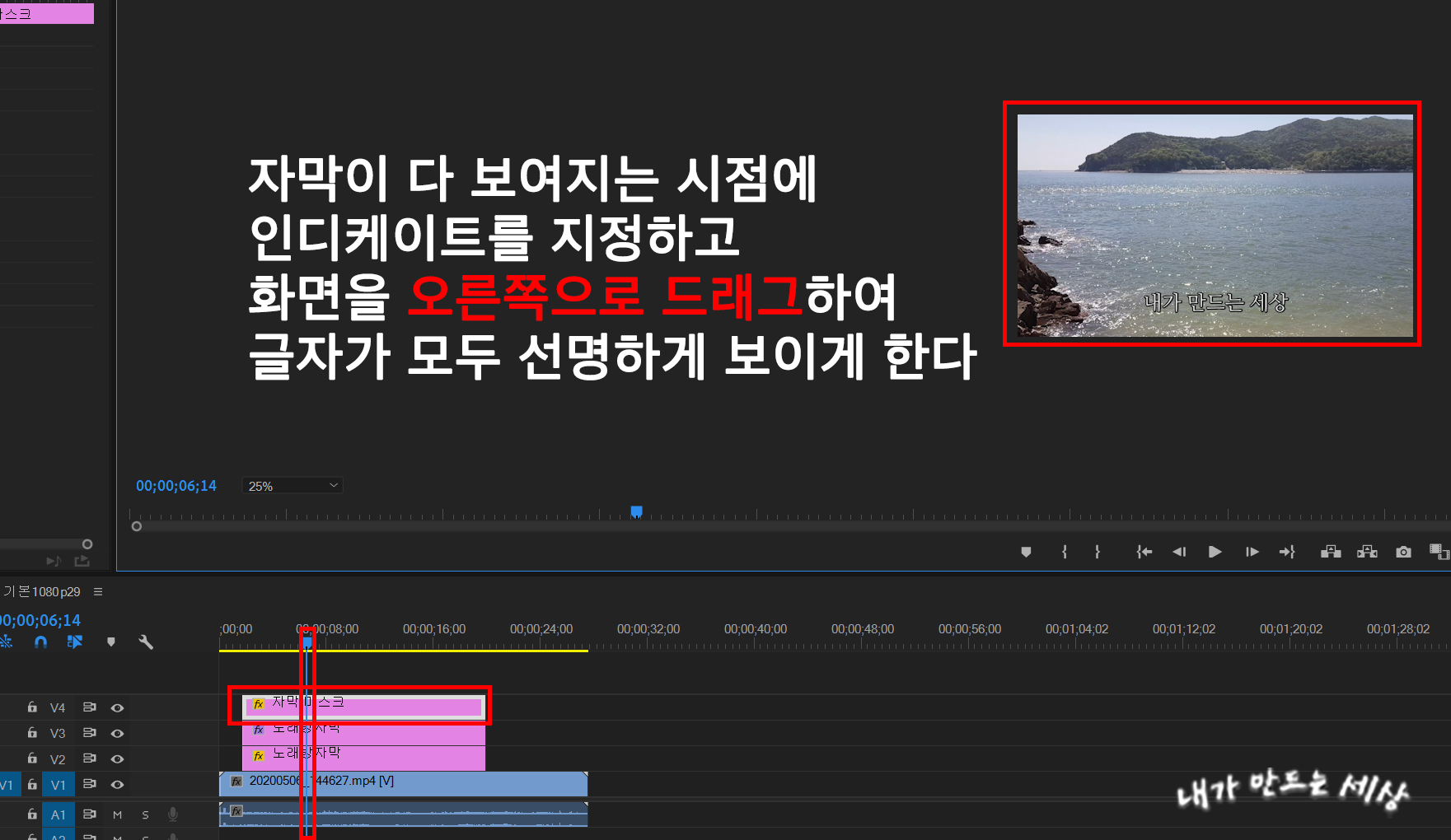Toggle lock on track V4
This screenshot has height=840, width=1451.
pyautogui.click(x=32, y=707)
